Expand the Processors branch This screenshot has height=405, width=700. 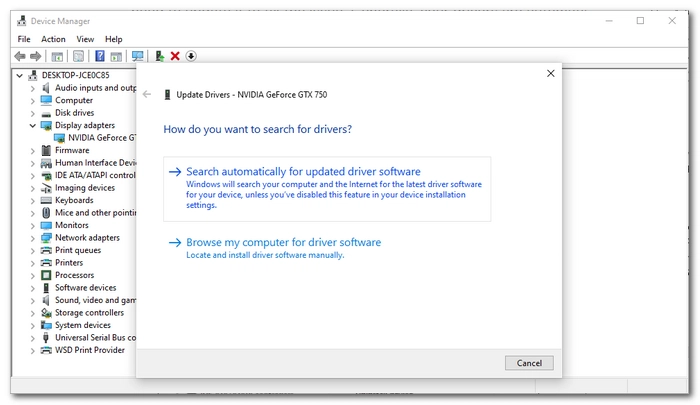32,276
